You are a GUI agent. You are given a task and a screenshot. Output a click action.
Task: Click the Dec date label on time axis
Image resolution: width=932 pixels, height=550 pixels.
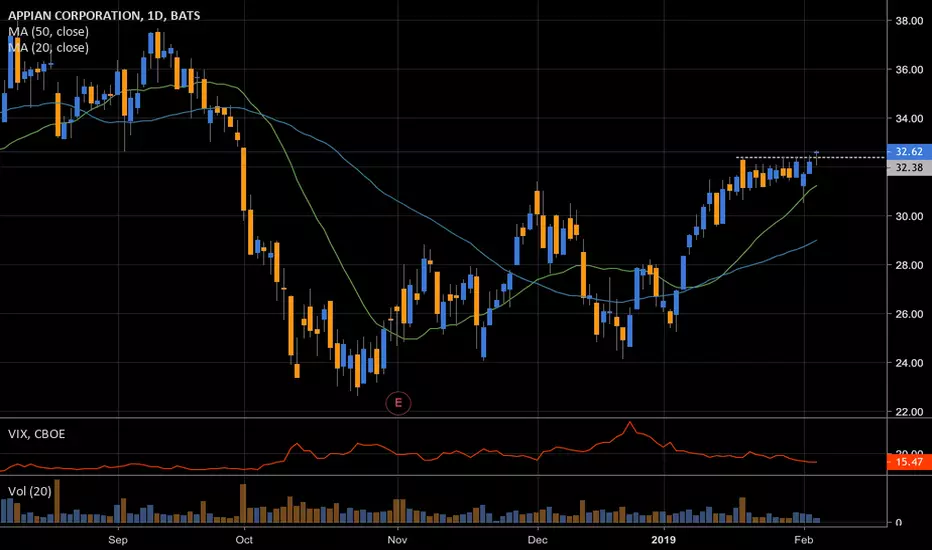pos(537,540)
